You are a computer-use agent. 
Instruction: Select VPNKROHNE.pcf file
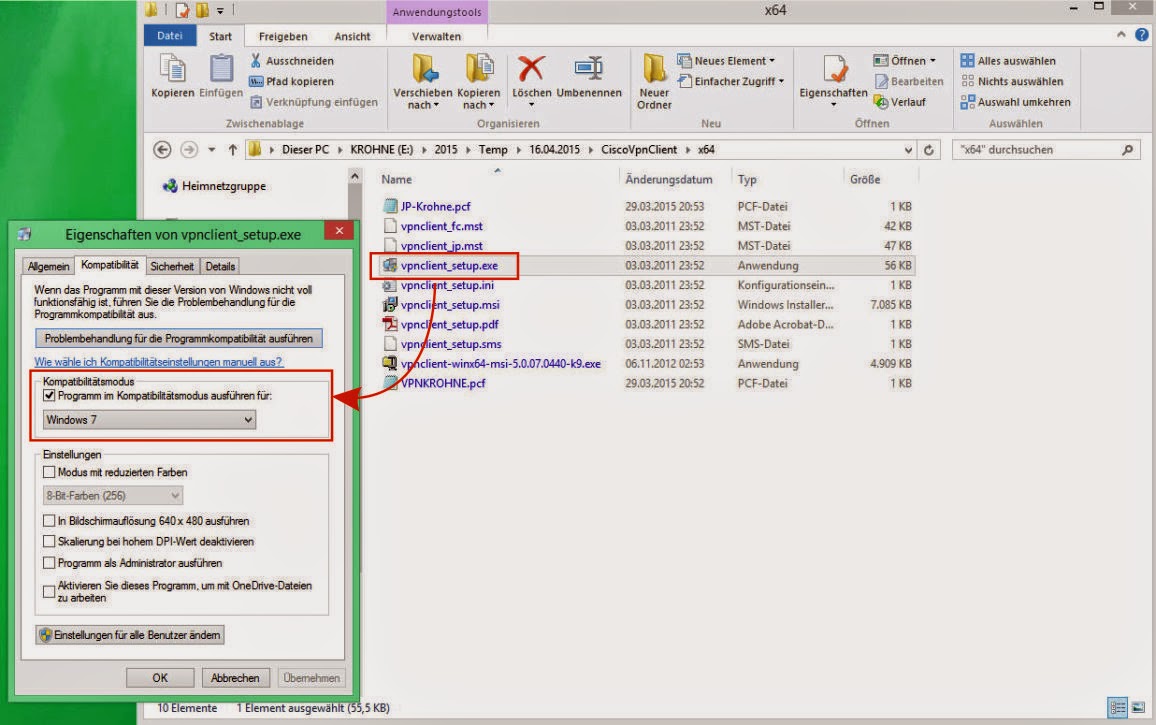[x=434, y=384]
